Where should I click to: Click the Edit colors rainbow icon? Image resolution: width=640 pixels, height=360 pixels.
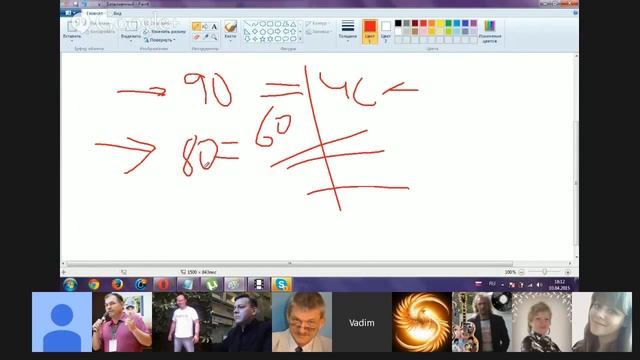489,26
